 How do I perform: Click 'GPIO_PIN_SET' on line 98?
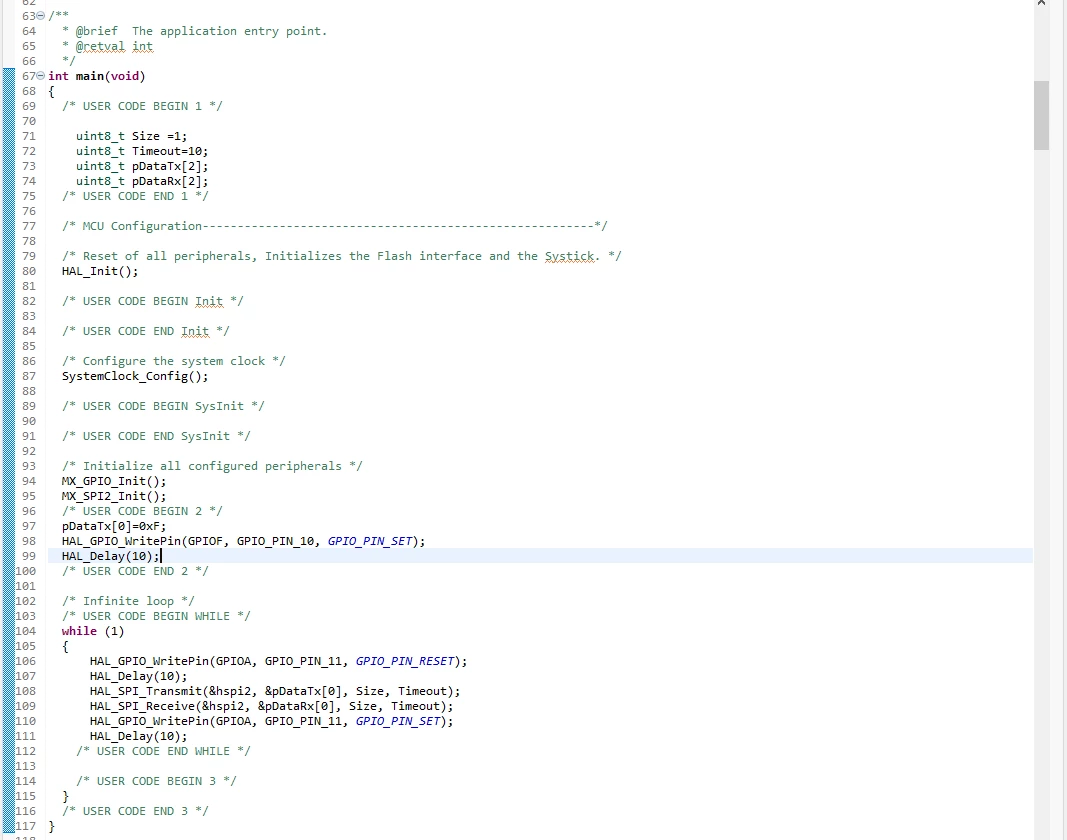point(370,541)
